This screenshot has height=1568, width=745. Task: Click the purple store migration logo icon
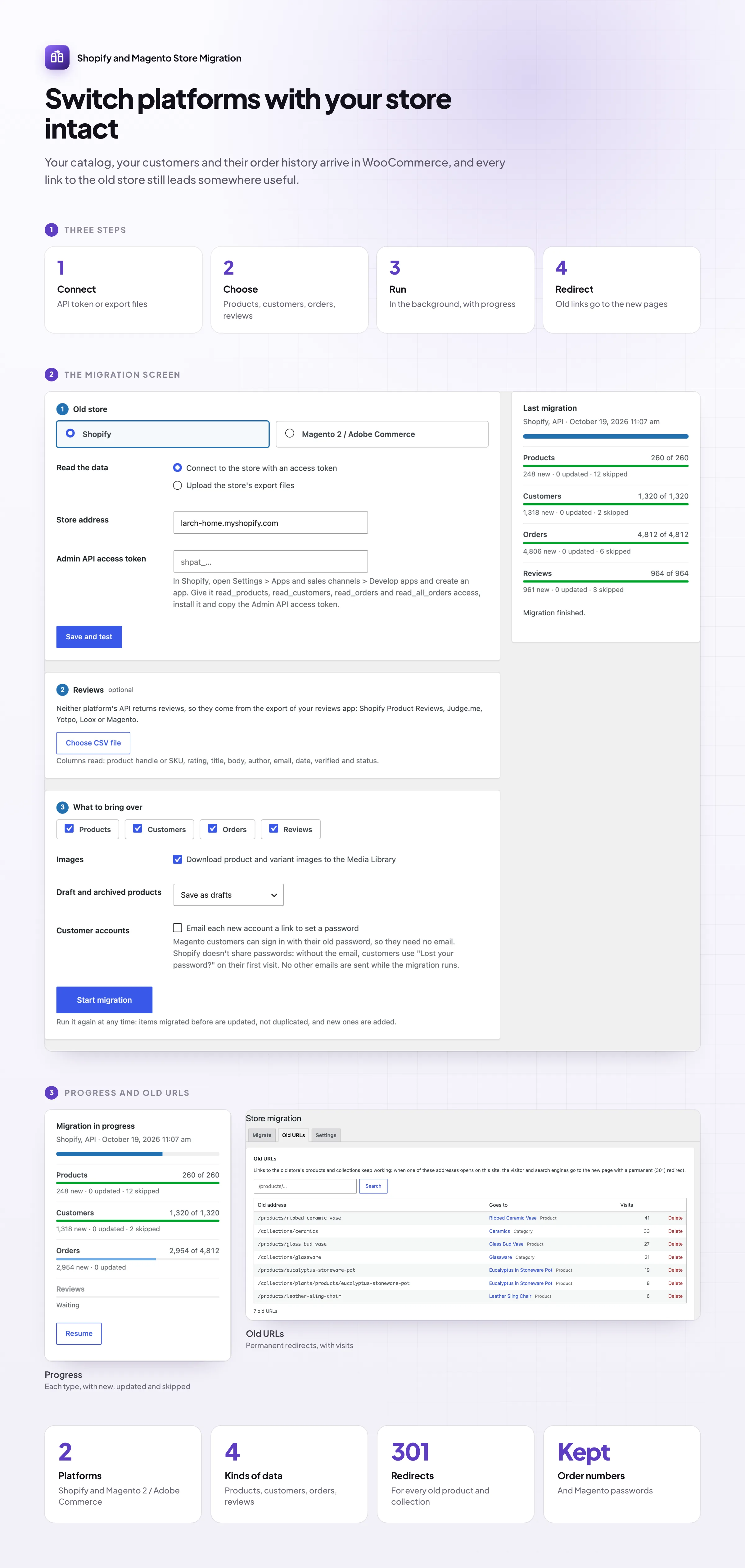coord(56,57)
